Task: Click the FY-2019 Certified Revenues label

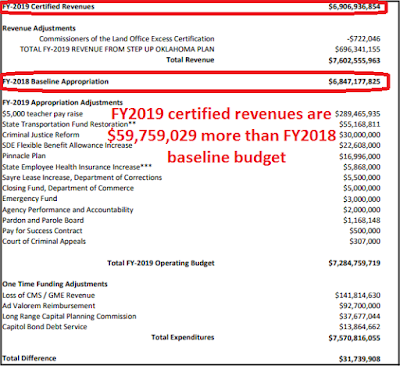Action: pos(48,7)
